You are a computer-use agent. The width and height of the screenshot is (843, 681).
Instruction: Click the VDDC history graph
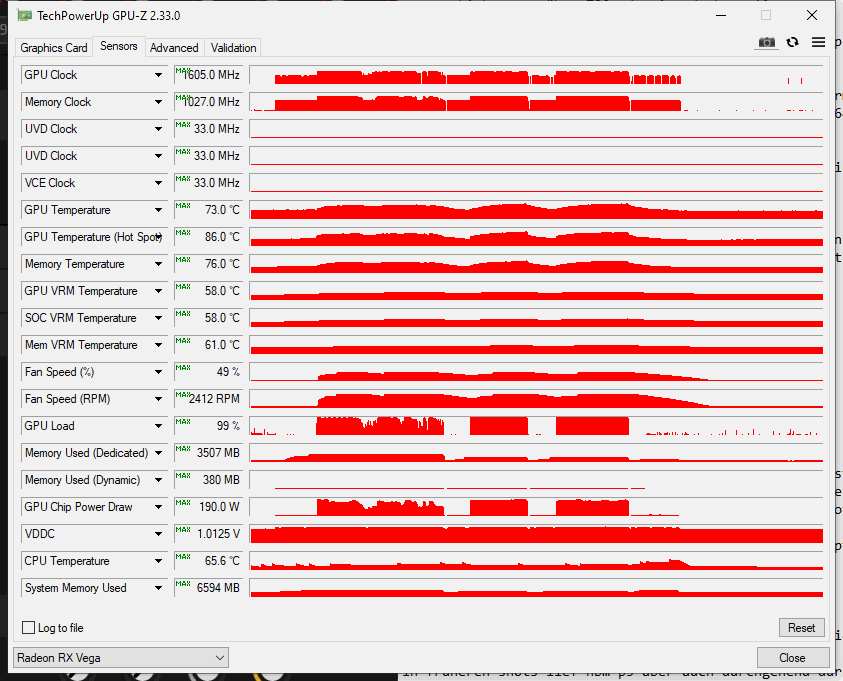[537, 534]
